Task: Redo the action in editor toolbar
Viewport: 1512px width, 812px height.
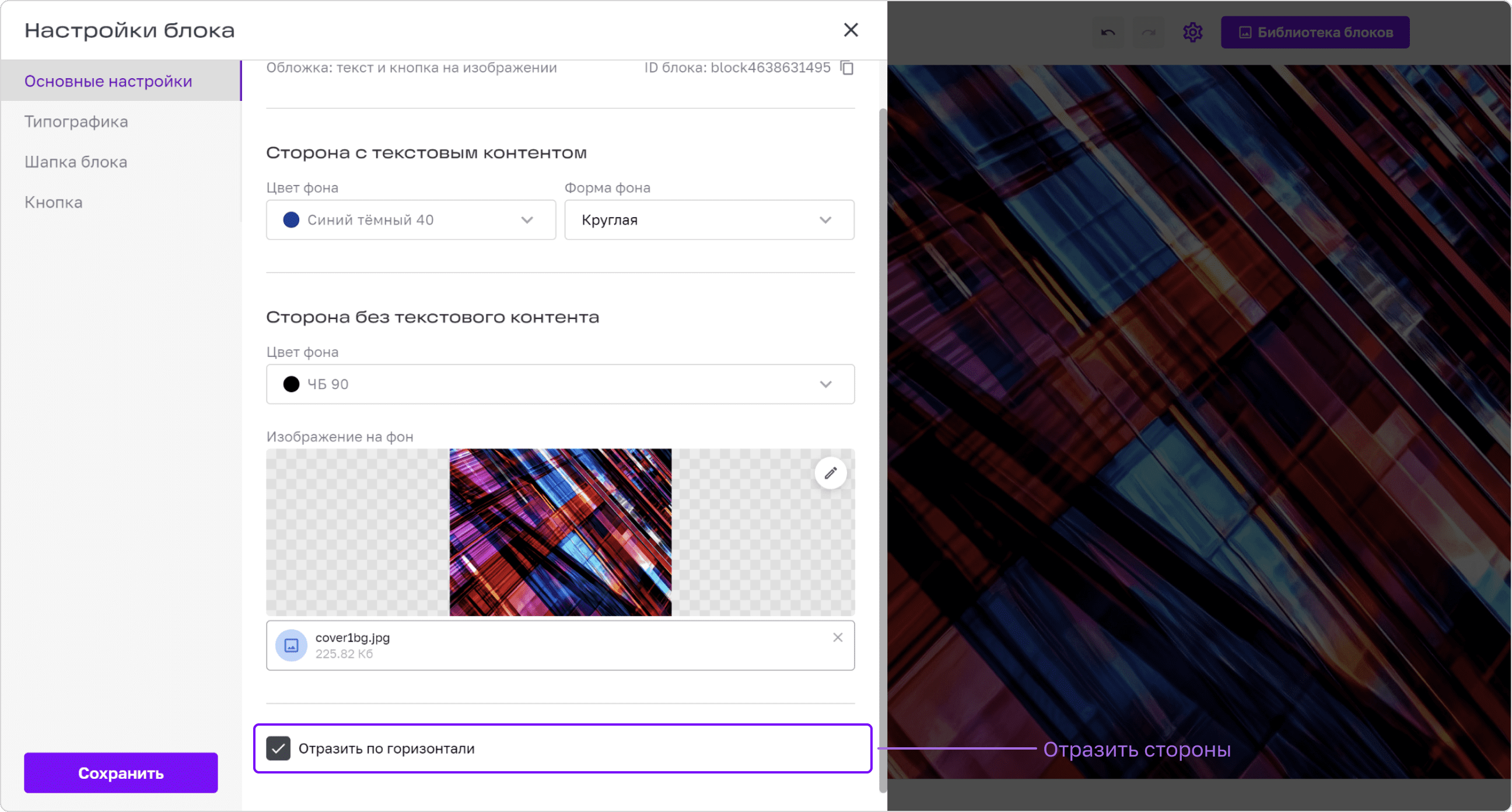Action: click(1149, 32)
